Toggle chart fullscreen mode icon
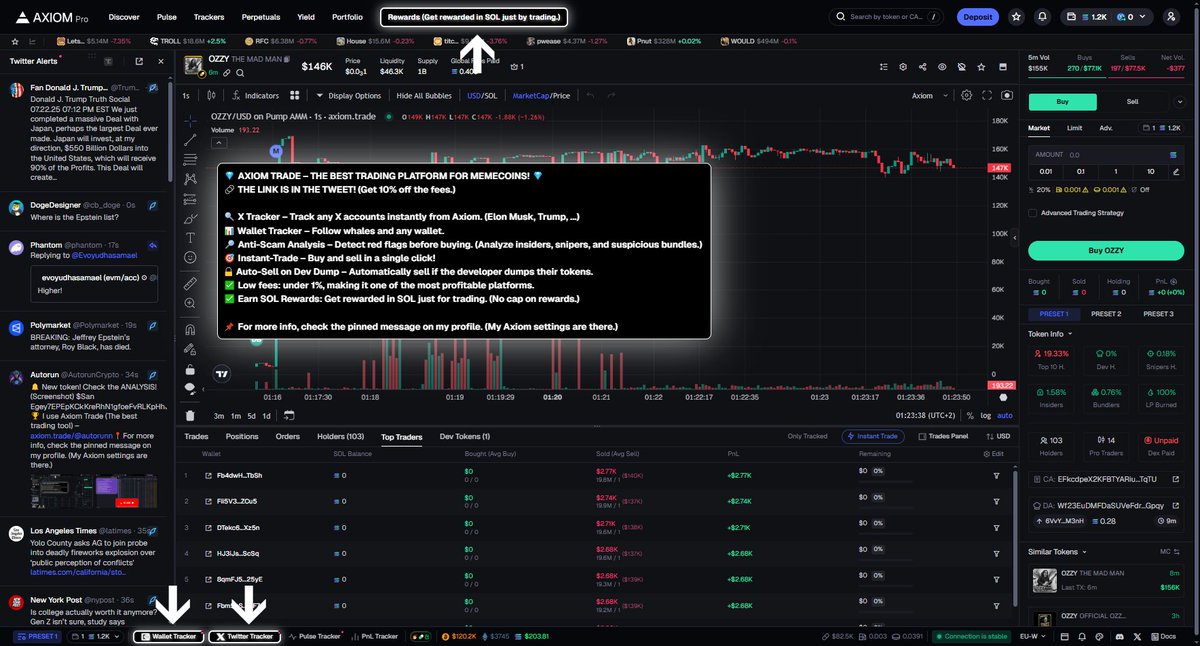 986,96
